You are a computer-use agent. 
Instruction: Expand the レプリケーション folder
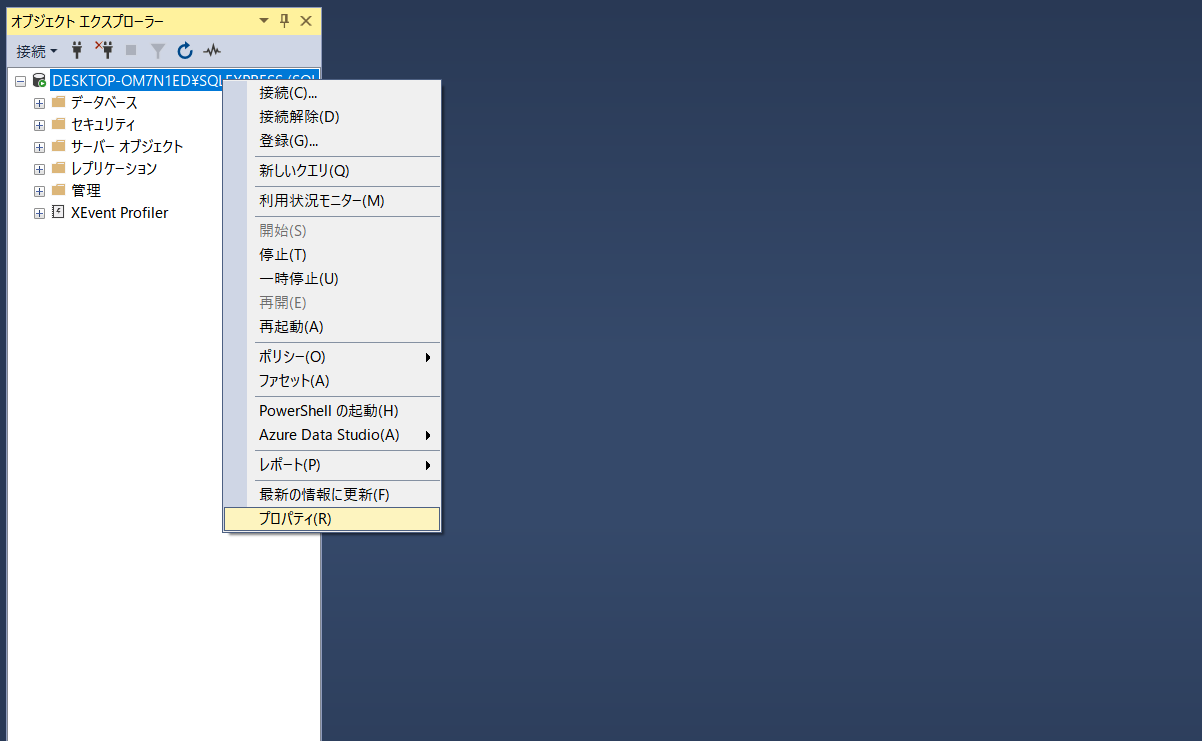pyautogui.click(x=39, y=168)
